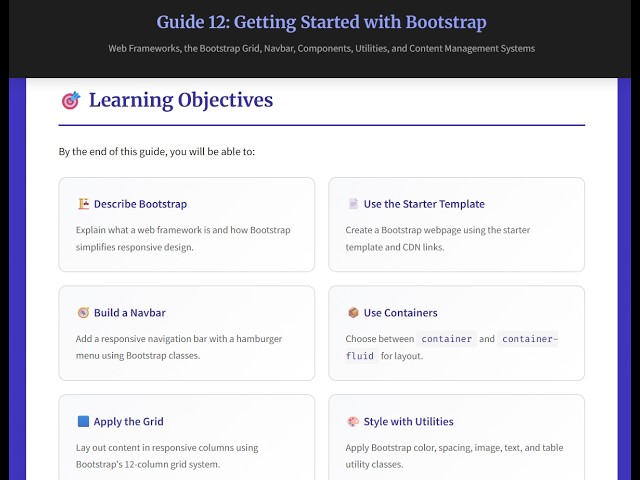Screen dimensions: 640x480
Task: Select the Style with Utilities card title
Action: (x=409, y=421)
